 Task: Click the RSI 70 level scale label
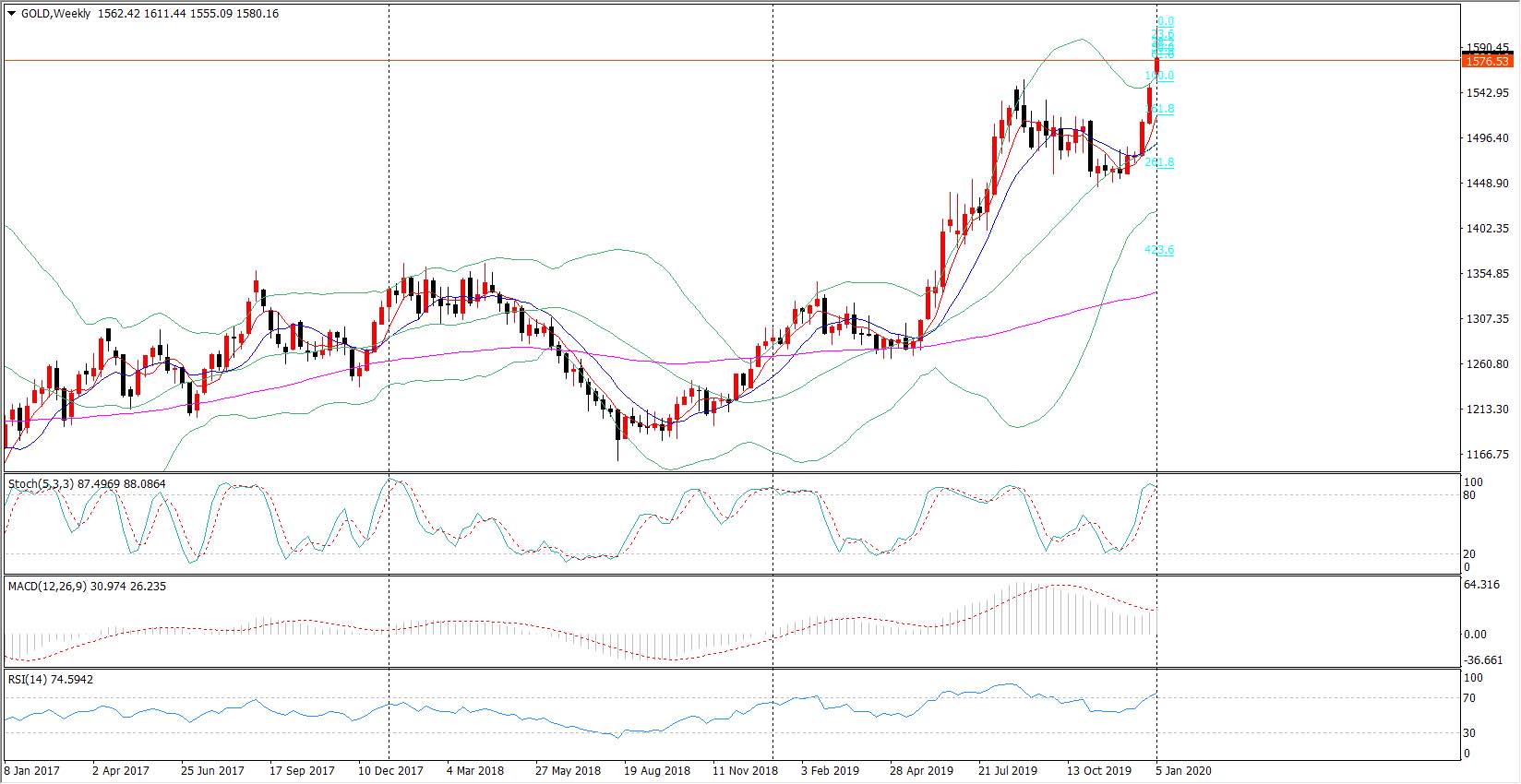pos(1471,698)
